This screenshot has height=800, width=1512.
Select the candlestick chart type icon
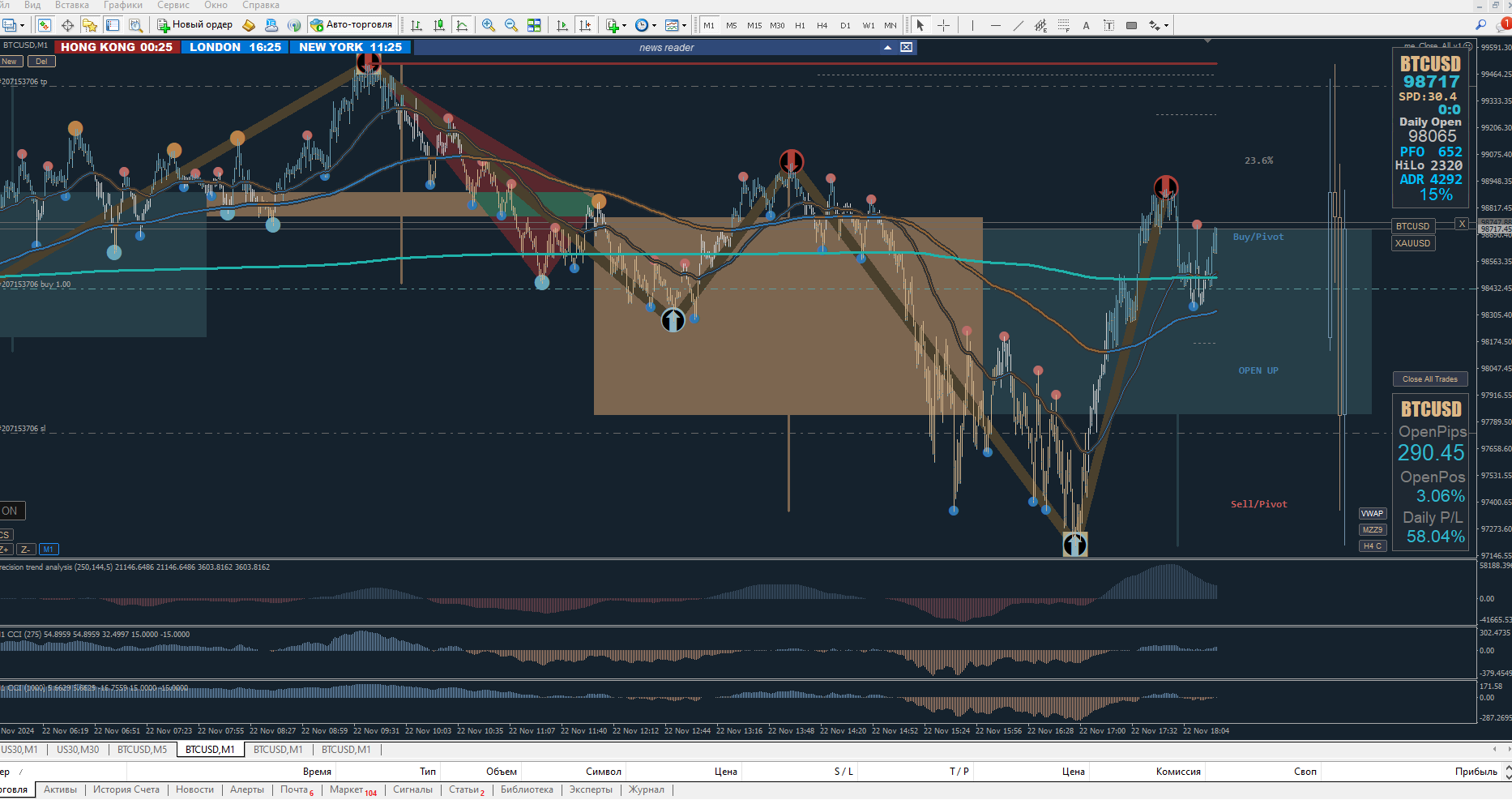(439, 25)
